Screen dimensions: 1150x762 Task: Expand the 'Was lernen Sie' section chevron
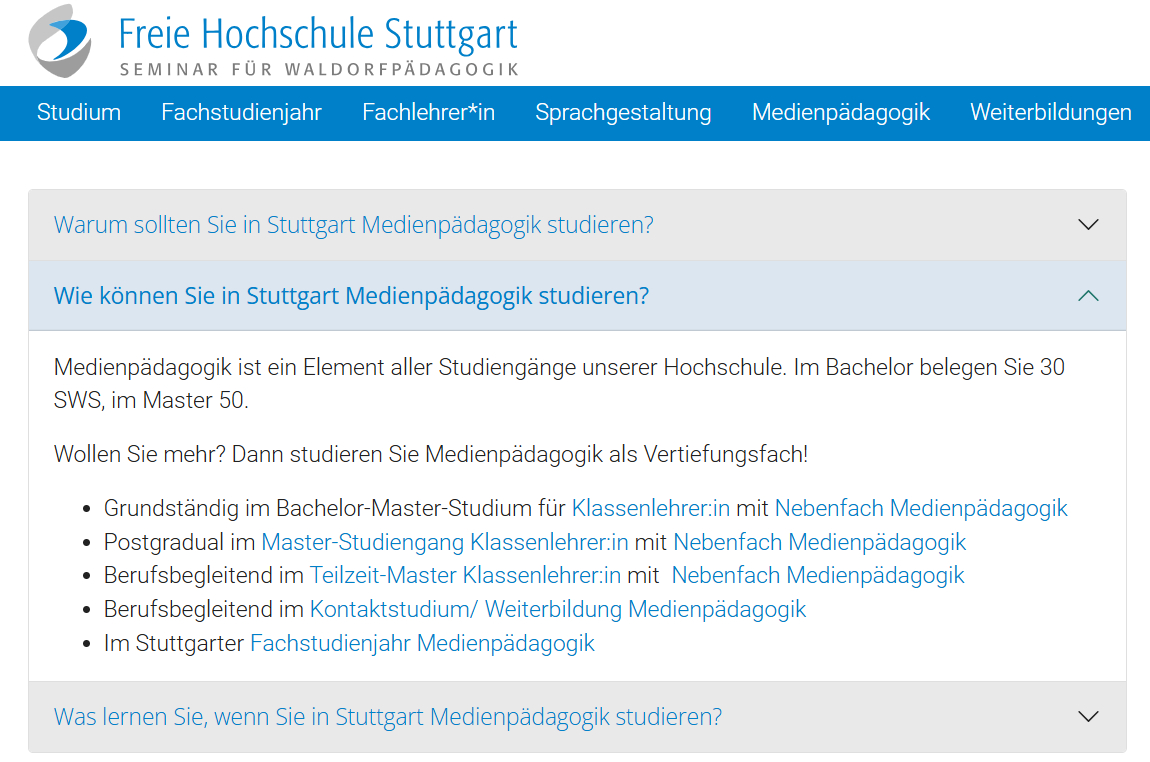coord(1089,717)
